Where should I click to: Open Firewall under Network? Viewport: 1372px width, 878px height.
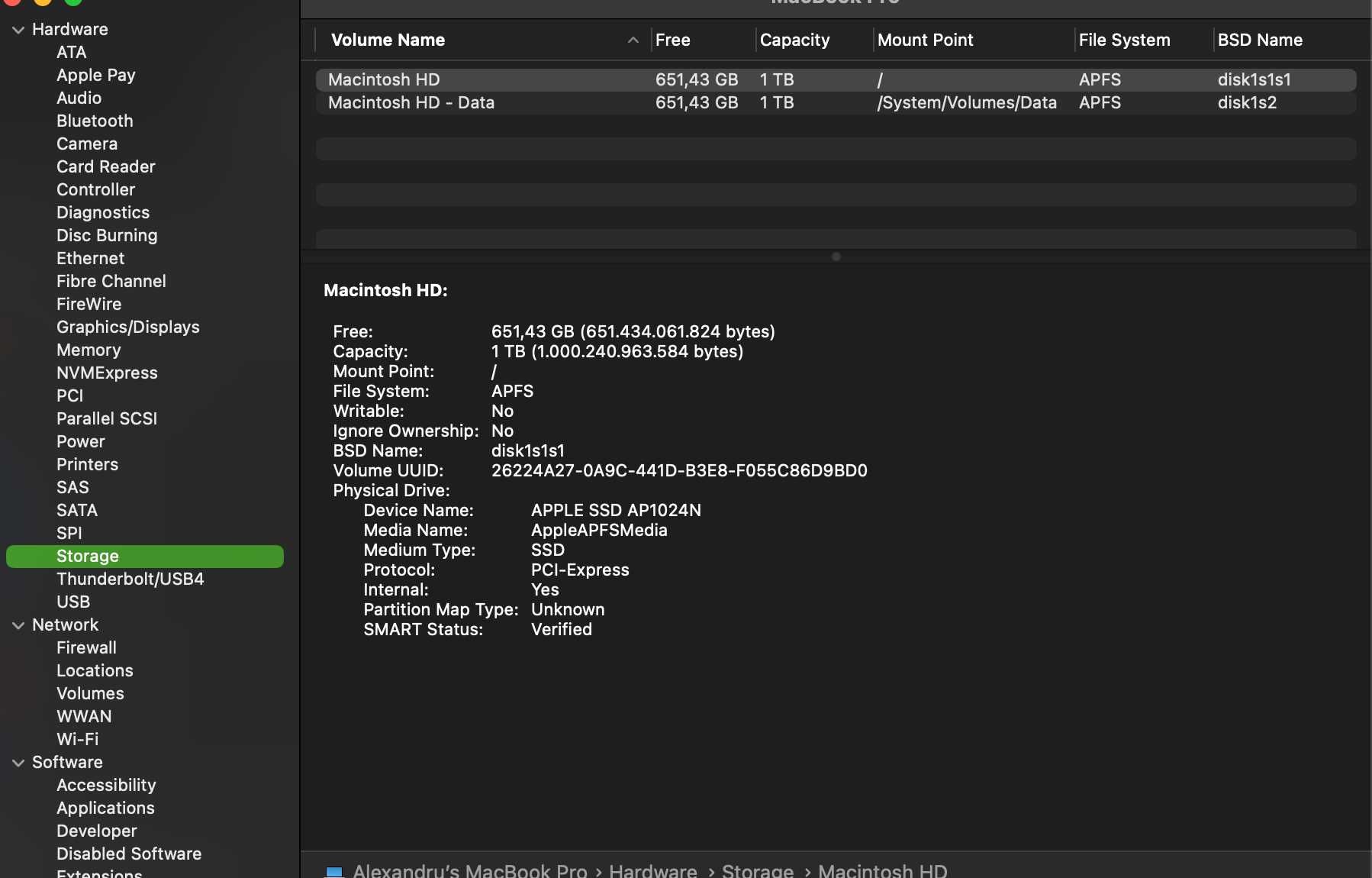(x=86, y=647)
